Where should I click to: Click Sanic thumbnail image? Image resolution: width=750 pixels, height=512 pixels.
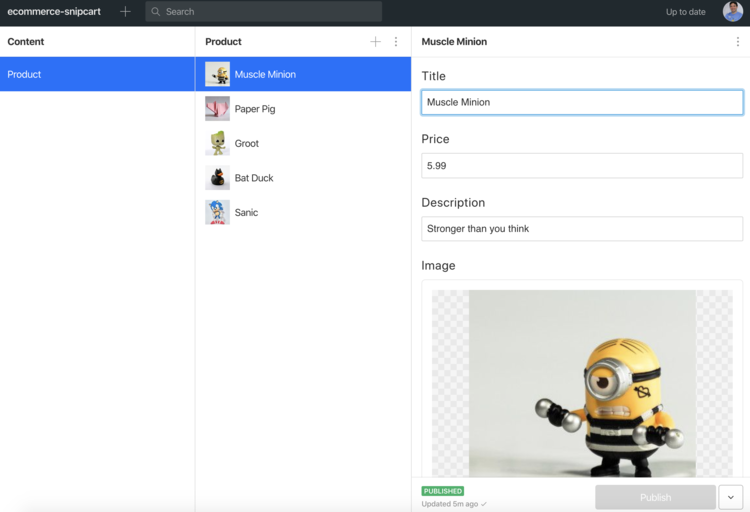[x=217, y=212]
